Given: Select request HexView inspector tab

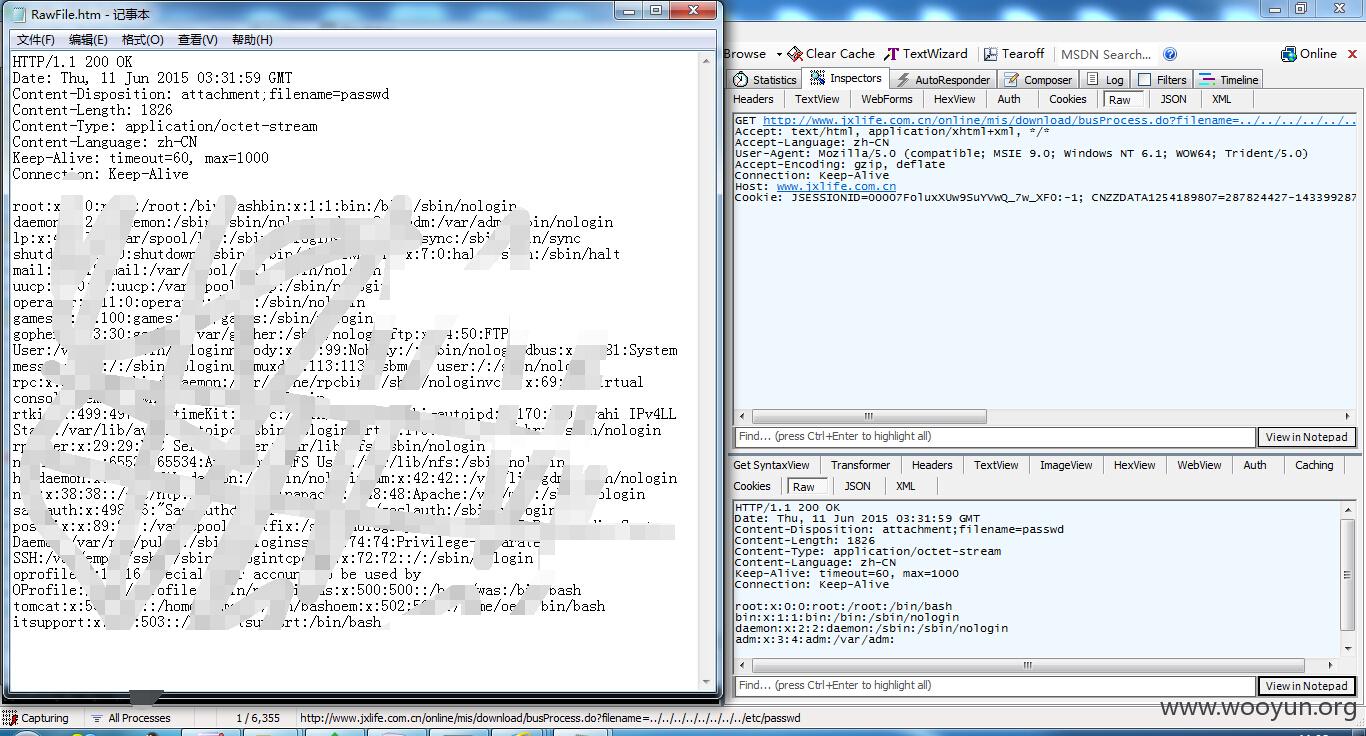Looking at the screenshot, I should pos(954,99).
